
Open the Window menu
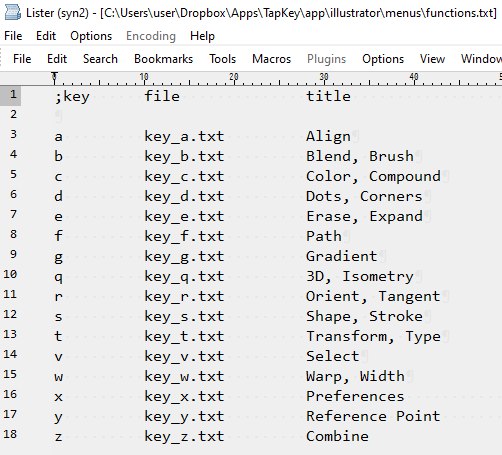click(481, 59)
